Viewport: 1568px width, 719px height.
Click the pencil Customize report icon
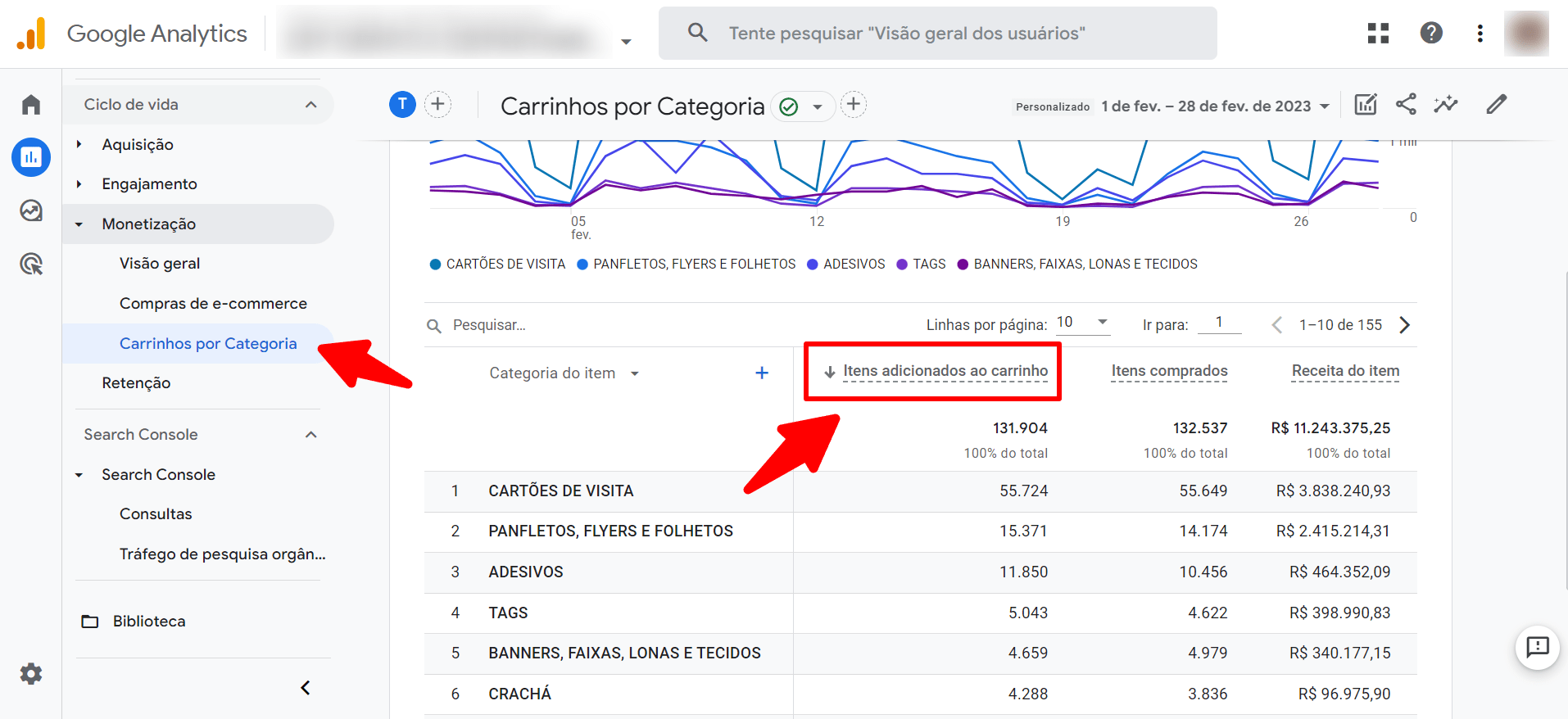tap(1496, 105)
